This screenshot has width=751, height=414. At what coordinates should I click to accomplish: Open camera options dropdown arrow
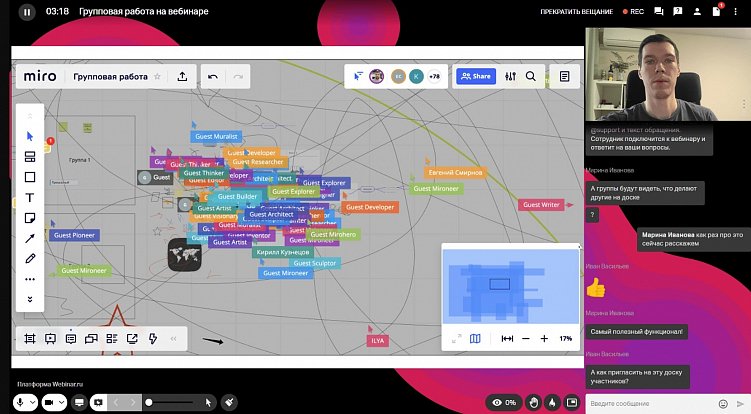(61, 402)
